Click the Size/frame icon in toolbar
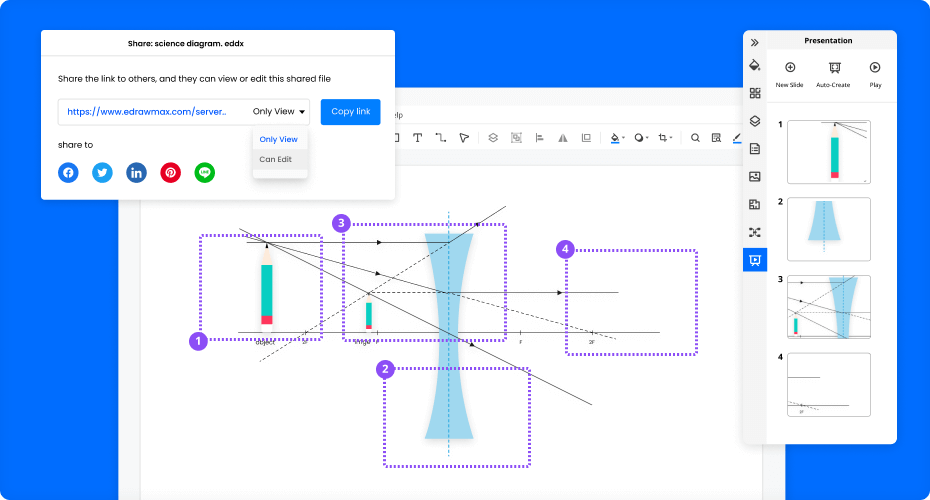 [586, 138]
